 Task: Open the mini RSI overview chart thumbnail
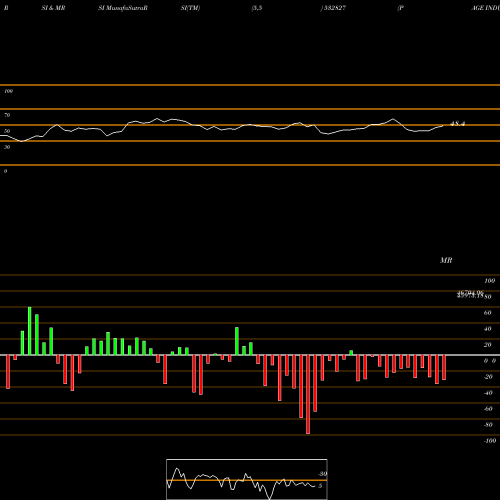(x=247, y=479)
